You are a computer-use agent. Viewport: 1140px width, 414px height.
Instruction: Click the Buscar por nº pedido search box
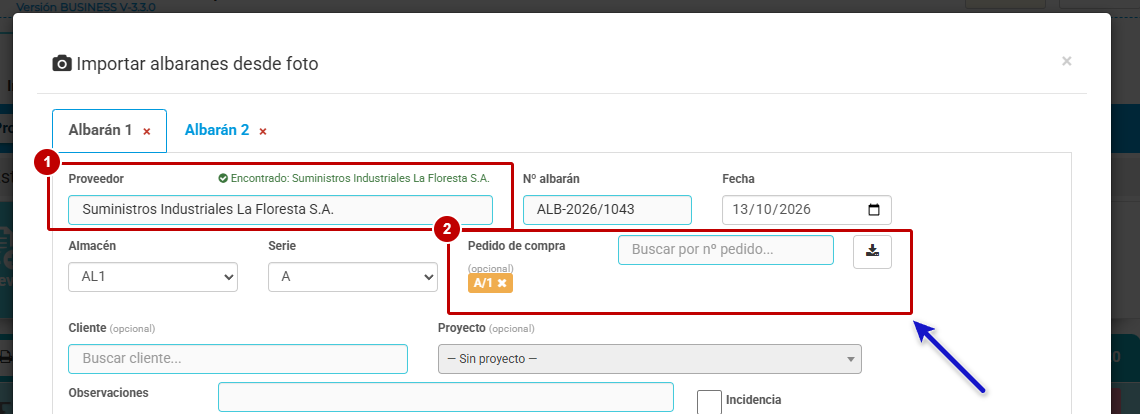726,250
